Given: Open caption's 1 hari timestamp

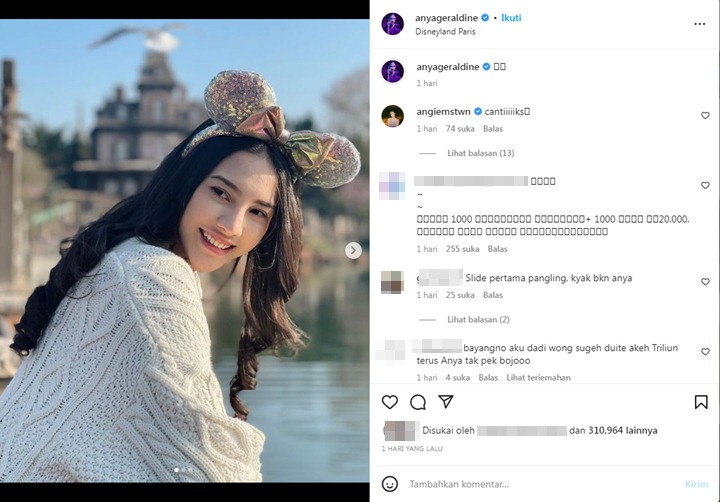Looking at the screenshot, I should coord(427,83).
